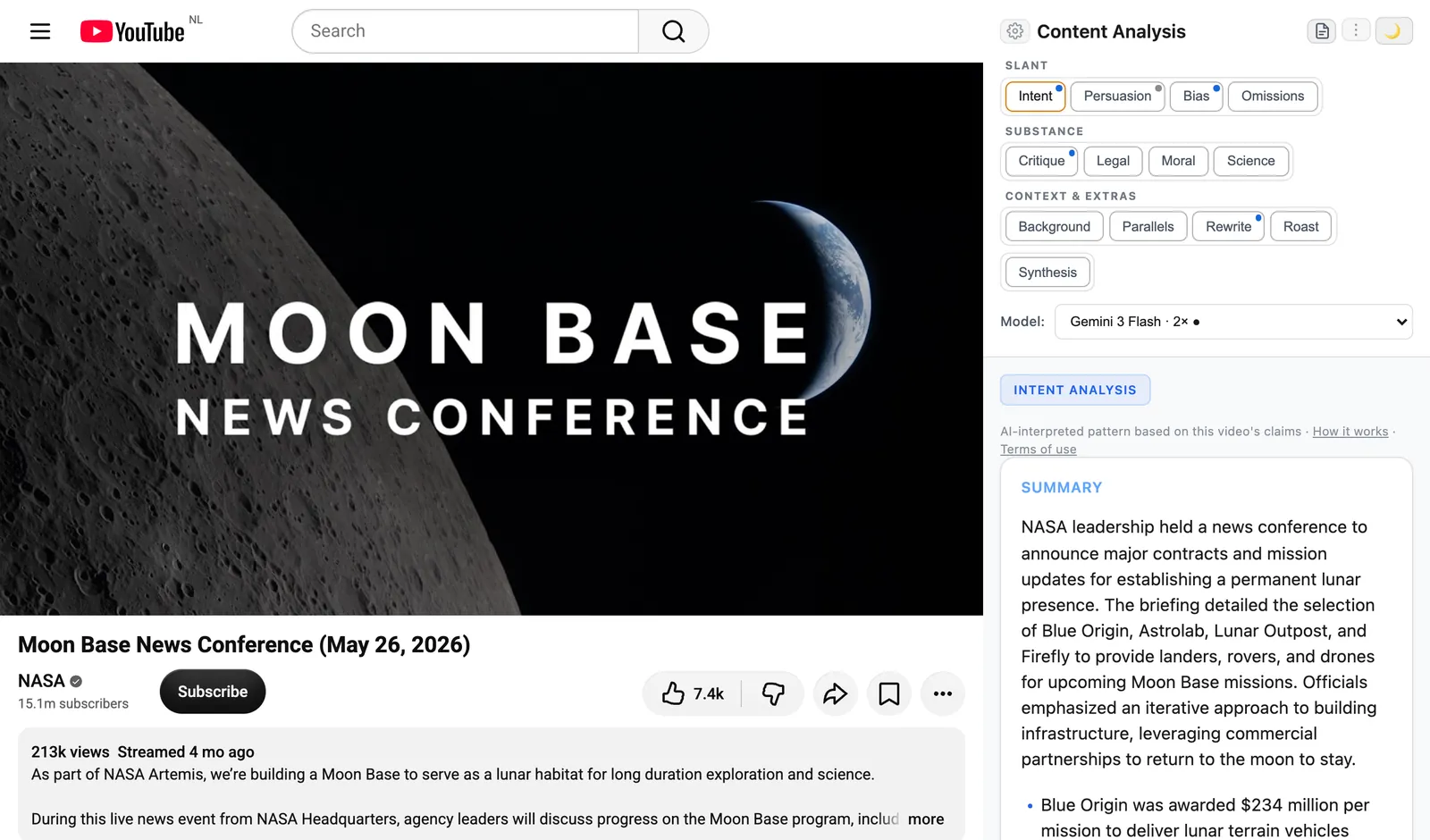This screenshot has width=1430, height=840.
Task: Choose the Legal analysis
Action: pyautogui.click(x=1113, y=161)
